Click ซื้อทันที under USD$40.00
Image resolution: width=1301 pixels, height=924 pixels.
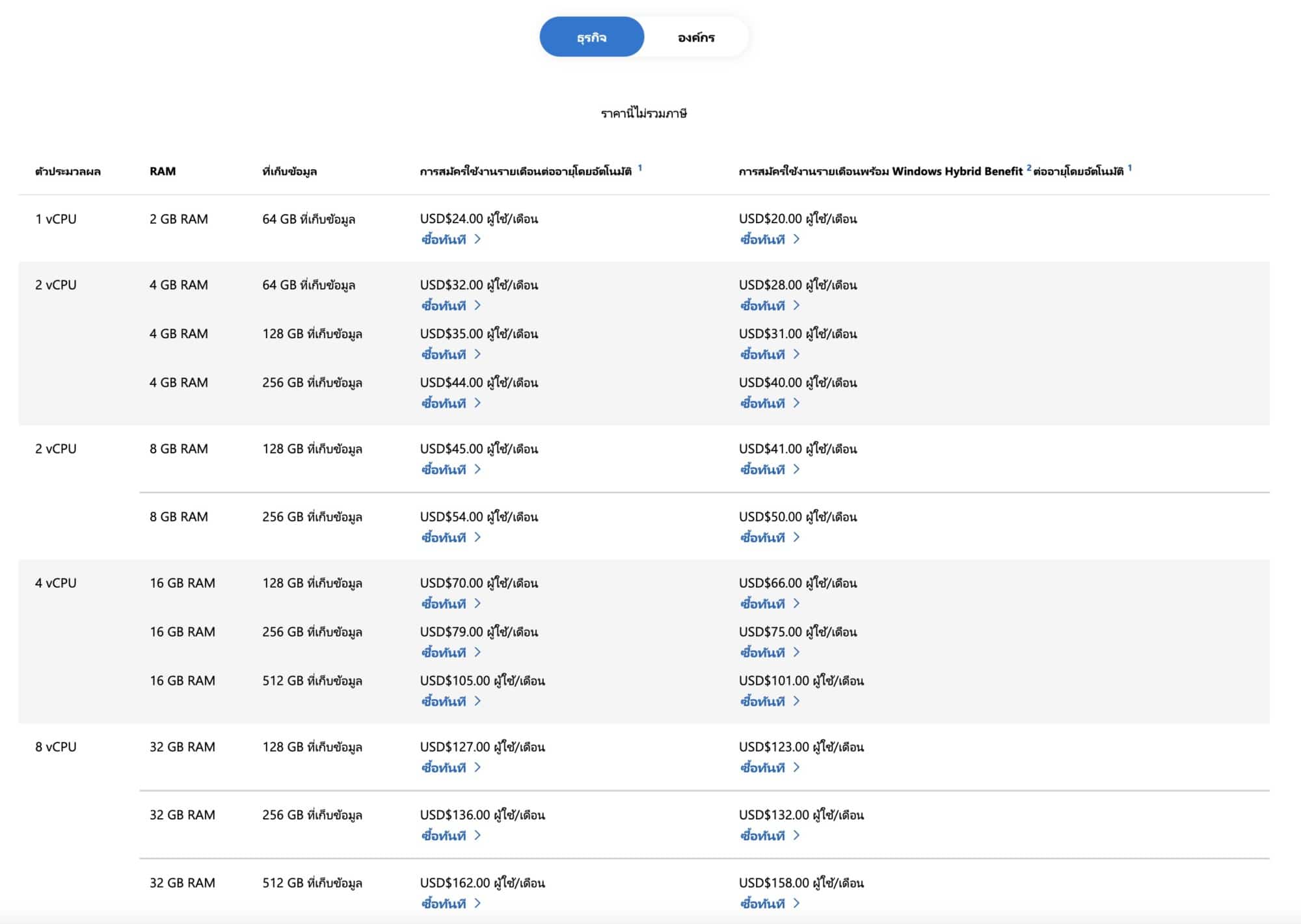click(x=770, y=403)
